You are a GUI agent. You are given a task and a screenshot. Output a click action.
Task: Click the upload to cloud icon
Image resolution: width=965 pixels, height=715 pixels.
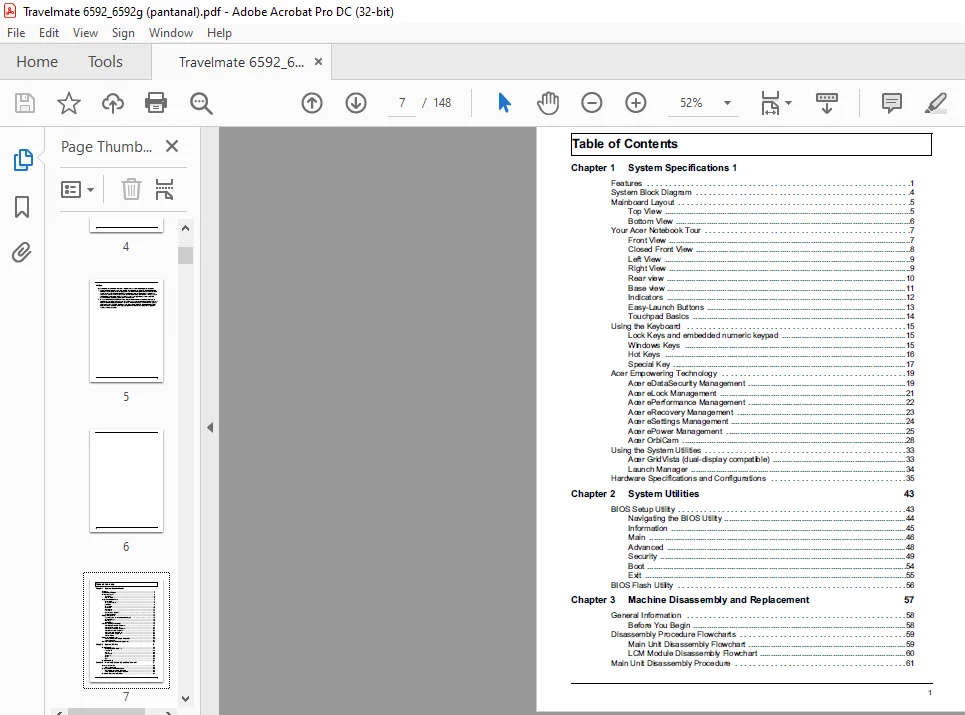click(113, 103)
